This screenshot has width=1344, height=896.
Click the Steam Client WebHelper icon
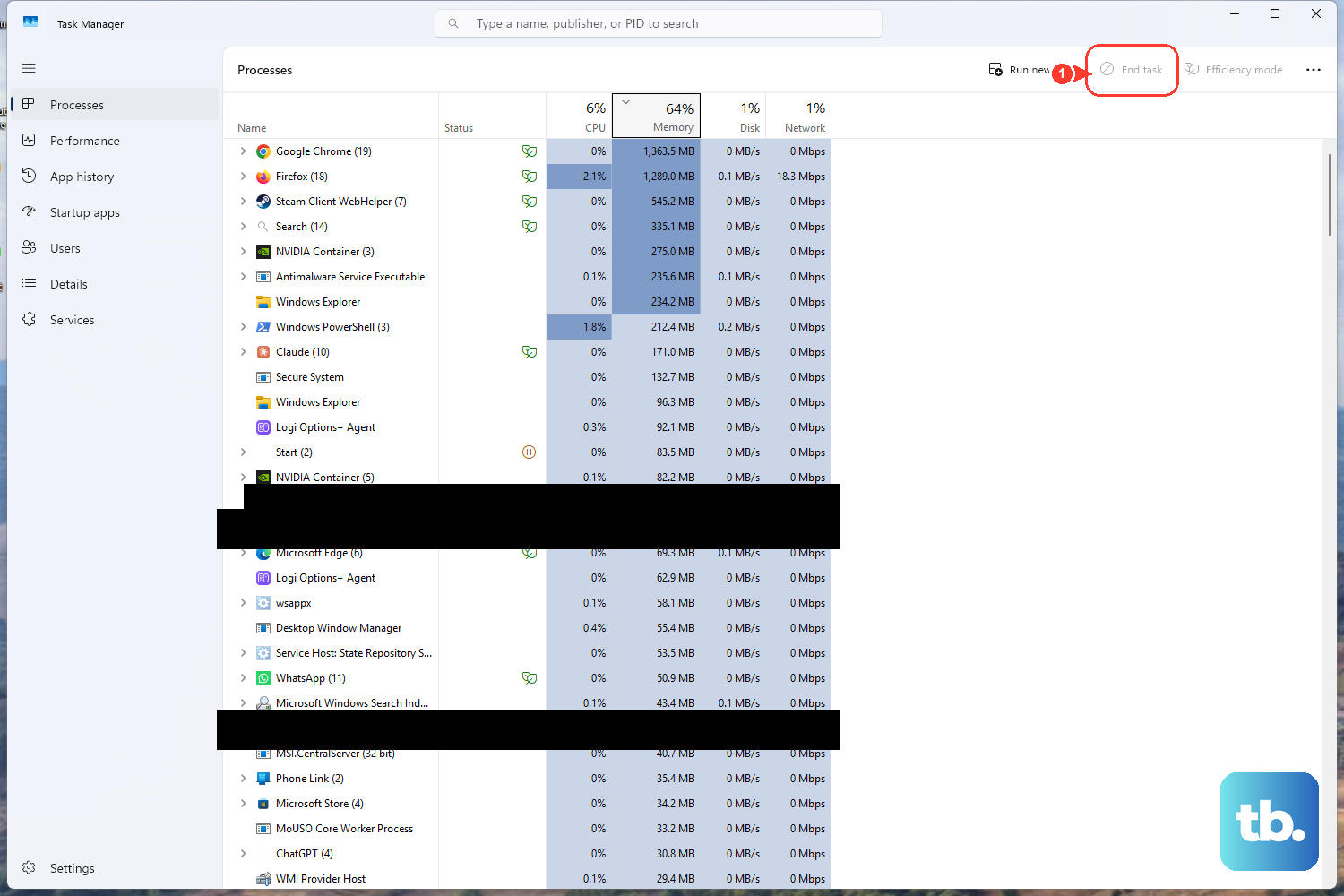click(x=263, y=202)
